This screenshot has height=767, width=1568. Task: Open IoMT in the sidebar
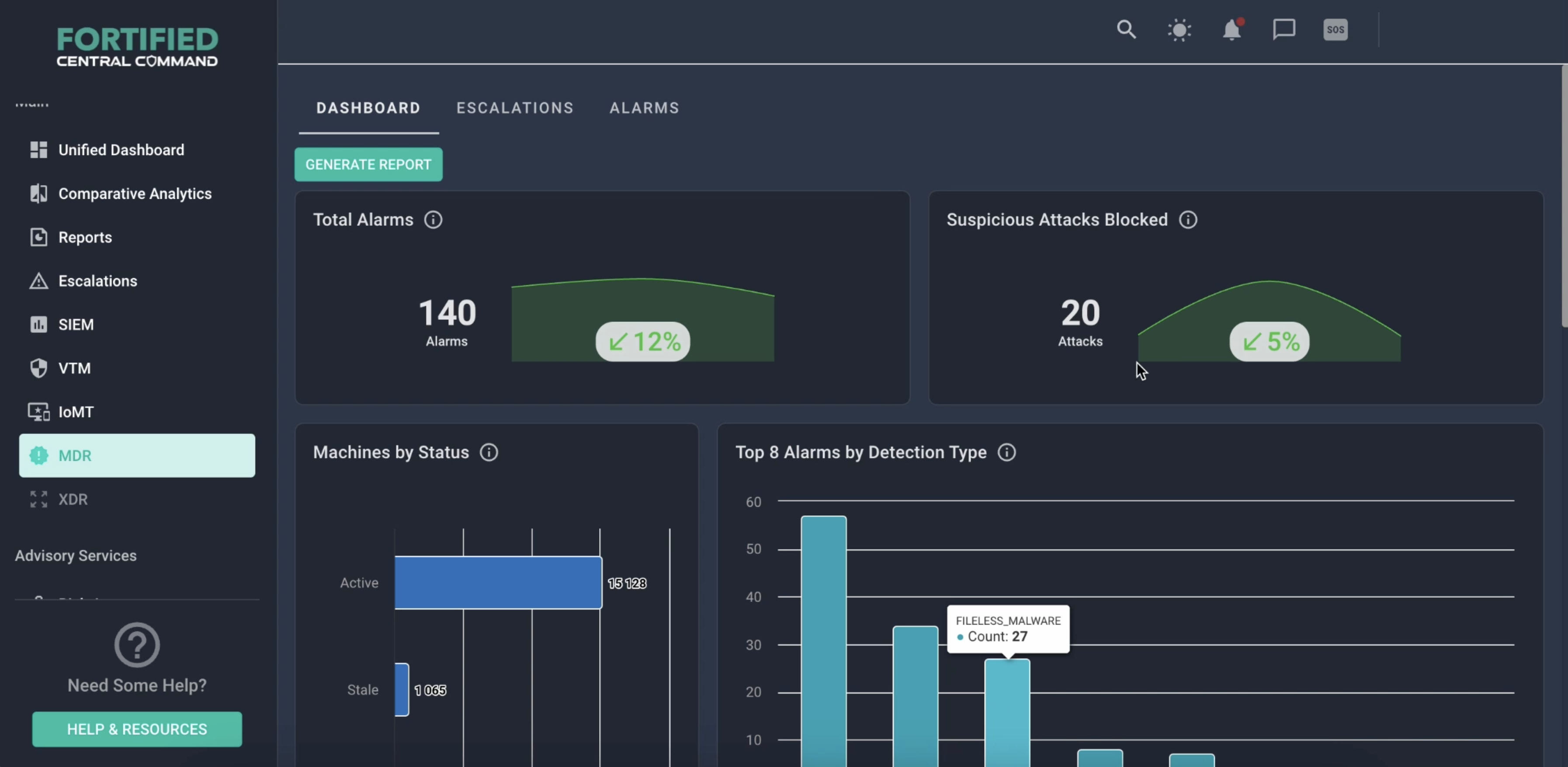point(137,412)
